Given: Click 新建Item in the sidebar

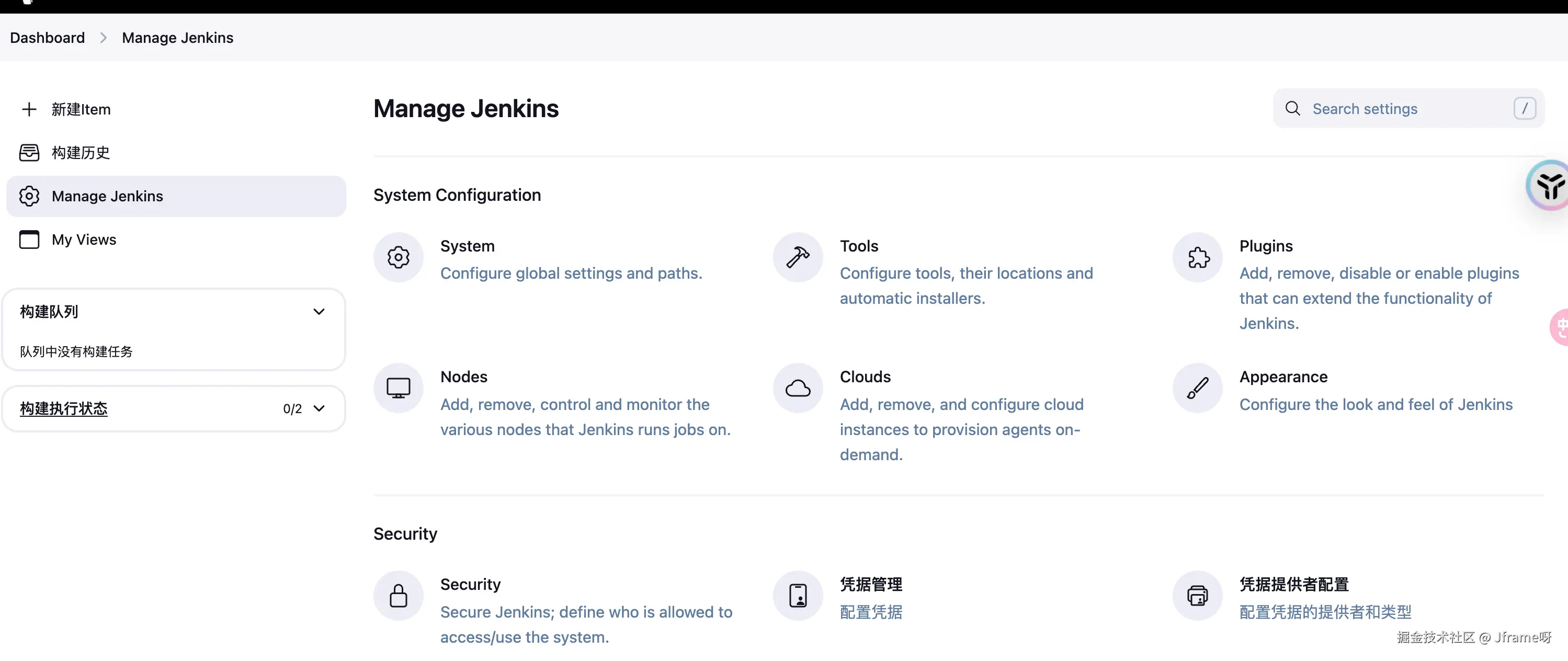Looking at the screenshot, I should point(81,110).
